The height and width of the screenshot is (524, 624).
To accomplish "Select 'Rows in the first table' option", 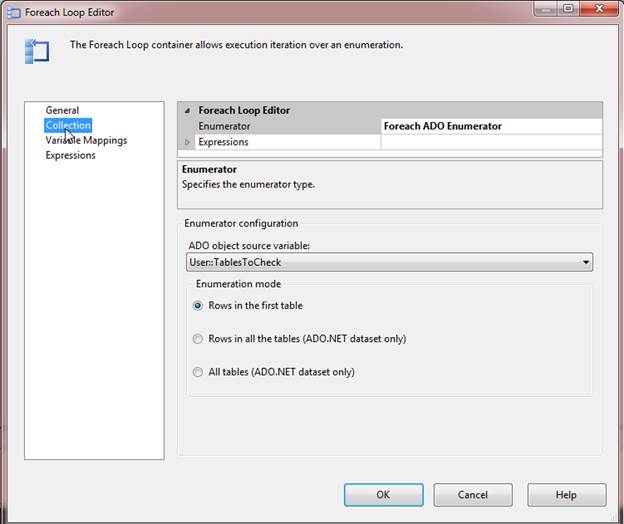I will pos(198,306).
